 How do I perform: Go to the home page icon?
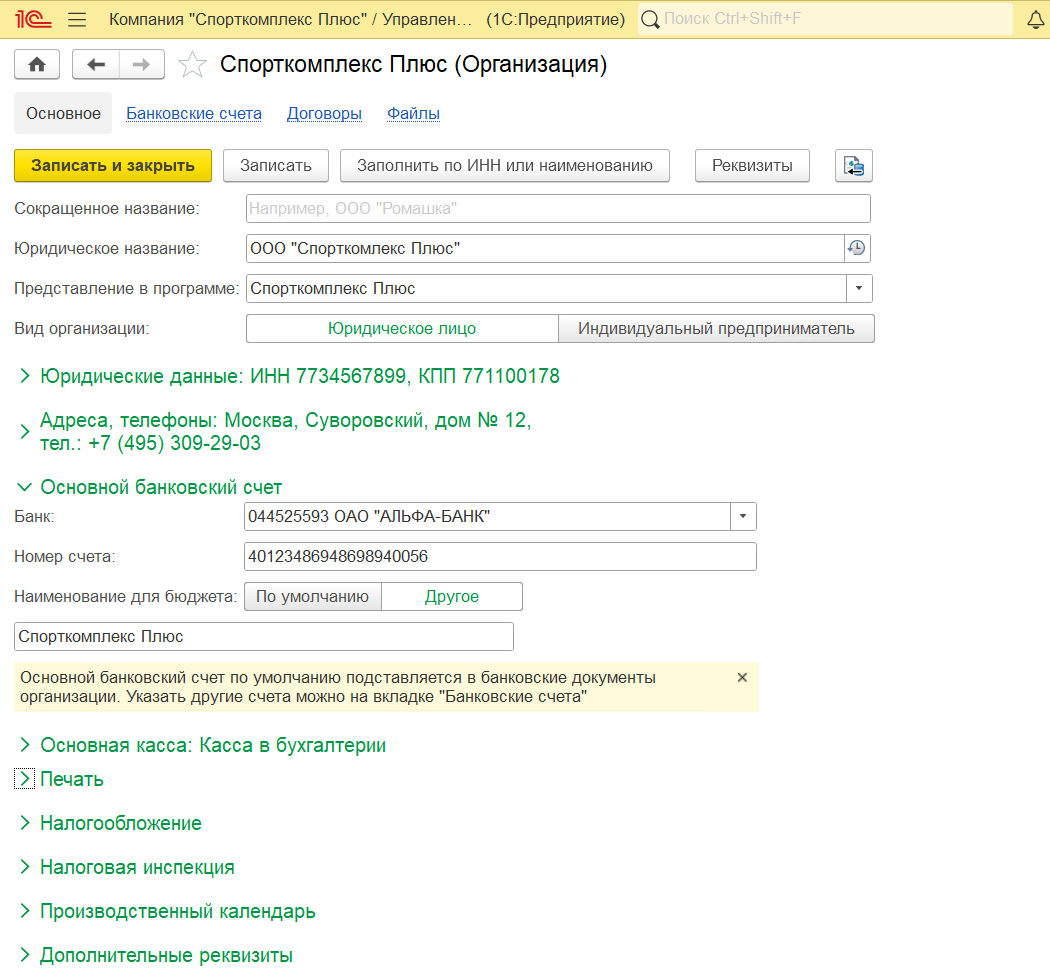tap(37, 64)
